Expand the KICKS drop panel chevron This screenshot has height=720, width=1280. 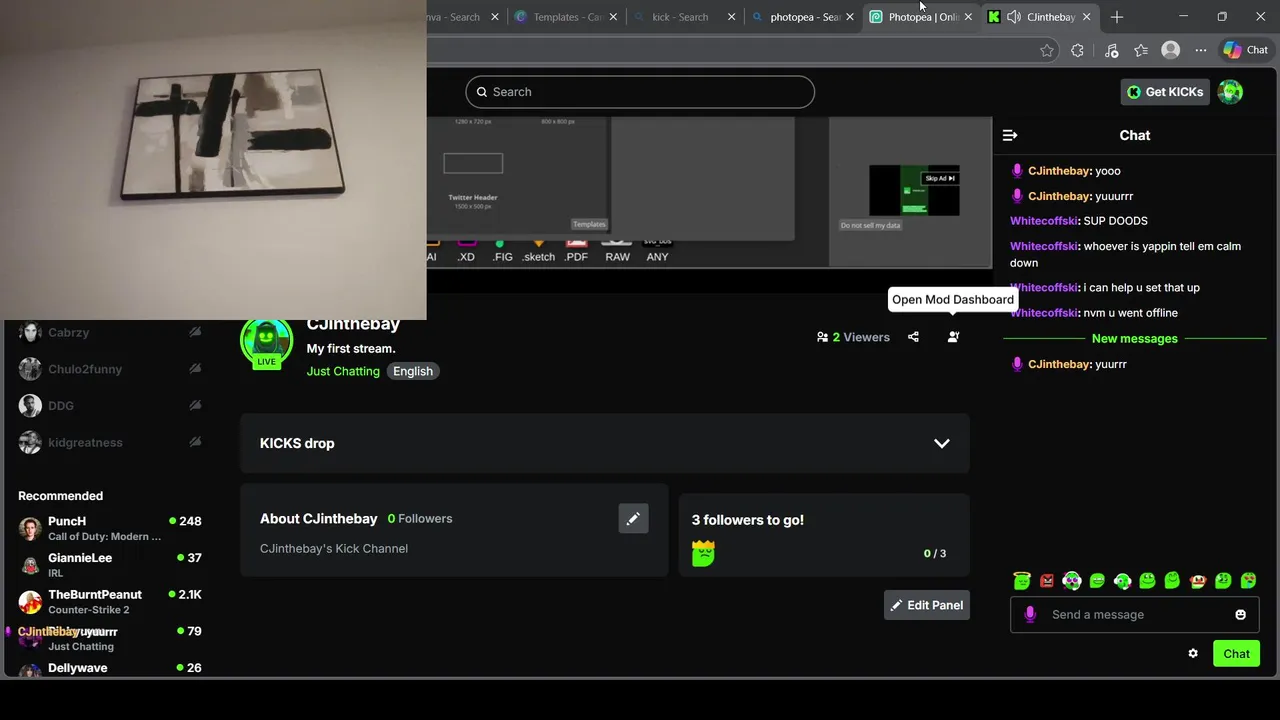coord(942,444)
